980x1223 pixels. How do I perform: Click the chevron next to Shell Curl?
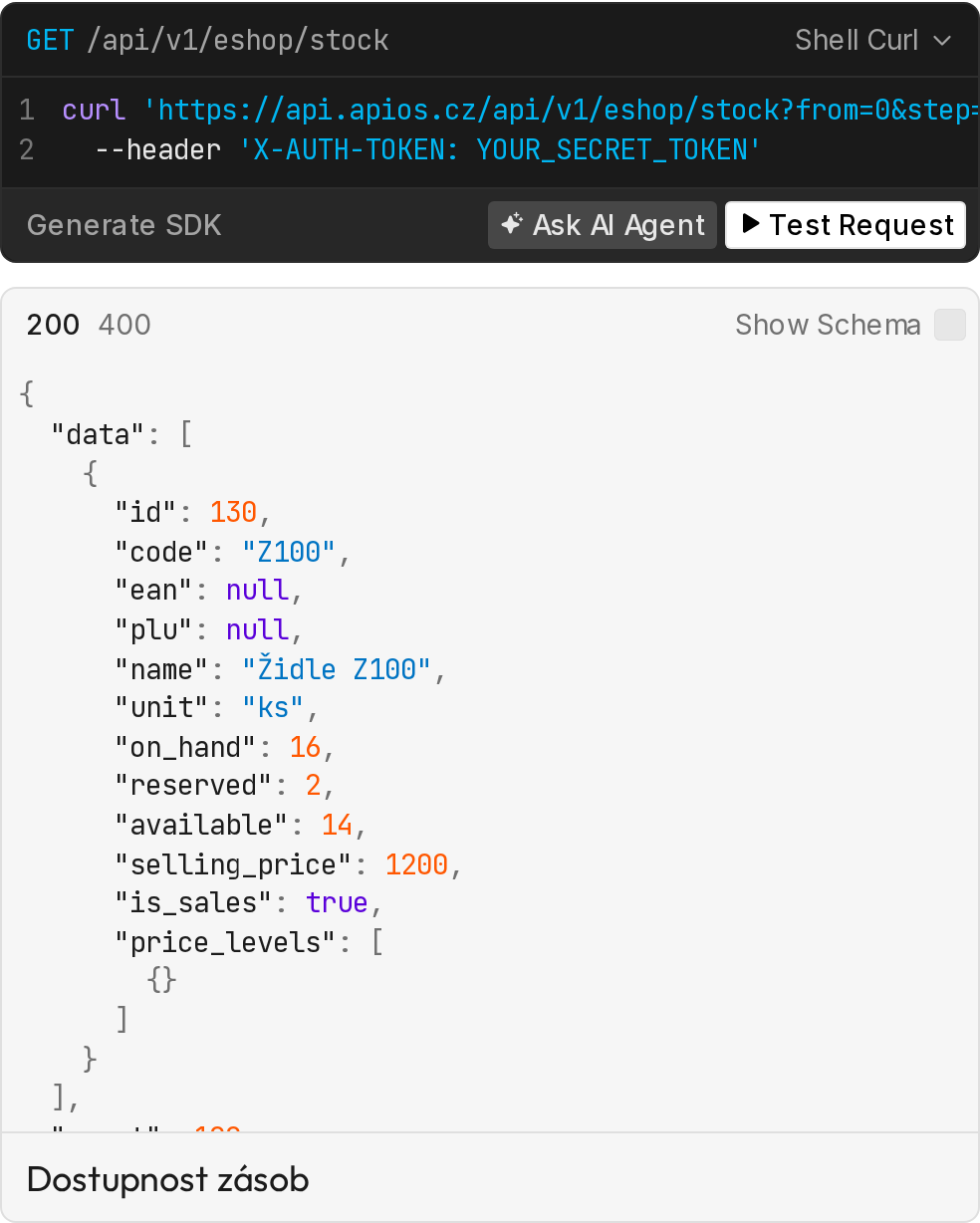click(x=942, y=41)
